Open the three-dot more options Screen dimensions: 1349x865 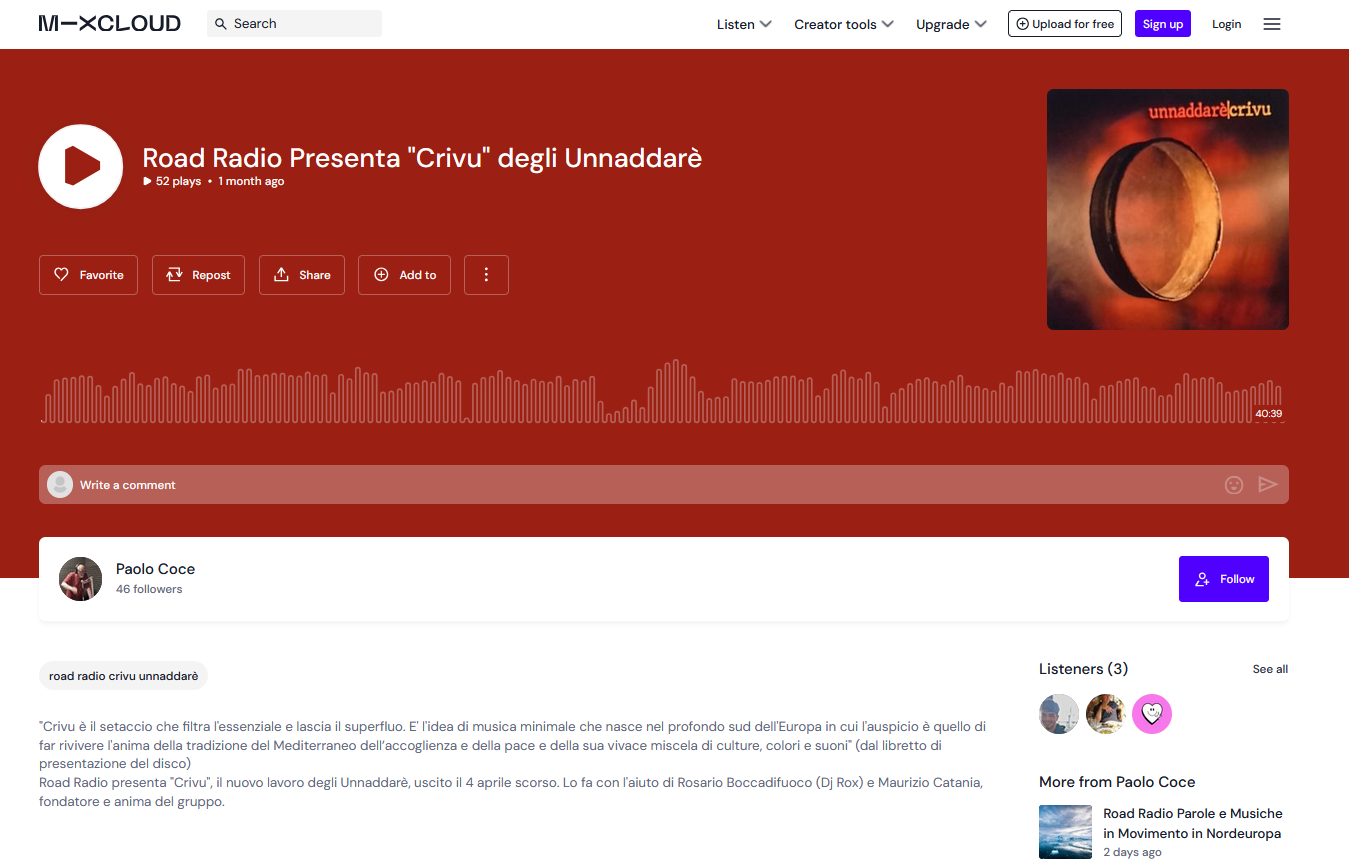[x=486, y=275]
